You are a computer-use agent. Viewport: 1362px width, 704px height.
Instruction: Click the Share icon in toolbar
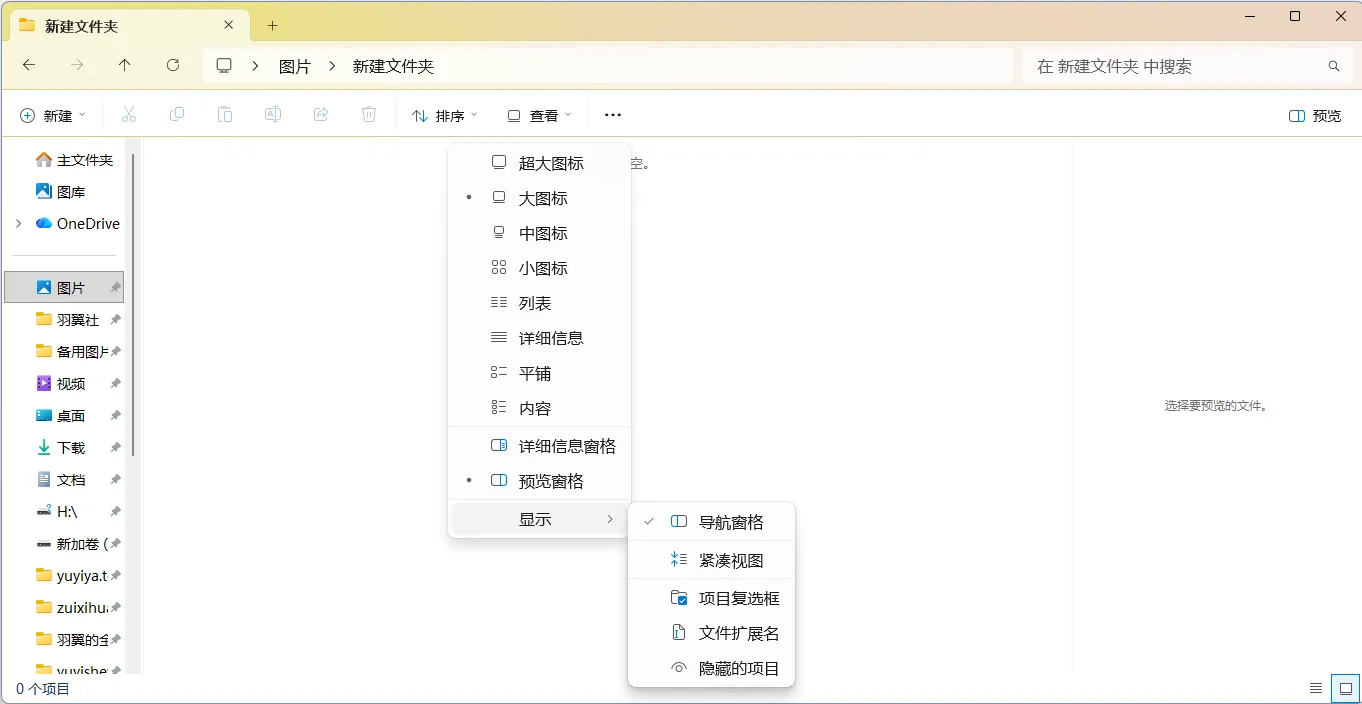pos(321,115)
